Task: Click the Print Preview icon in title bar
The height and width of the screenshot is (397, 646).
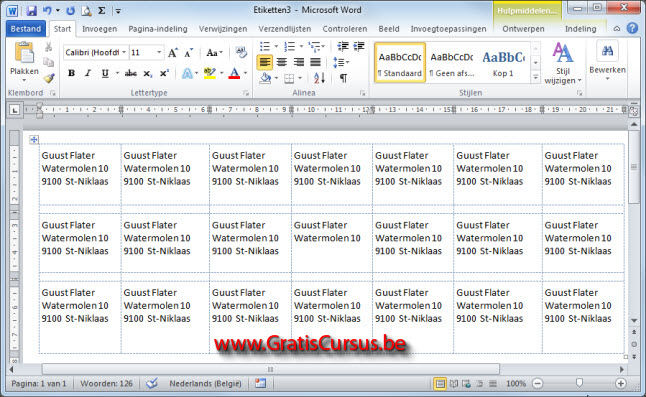Action: click(x=86, y=11)
